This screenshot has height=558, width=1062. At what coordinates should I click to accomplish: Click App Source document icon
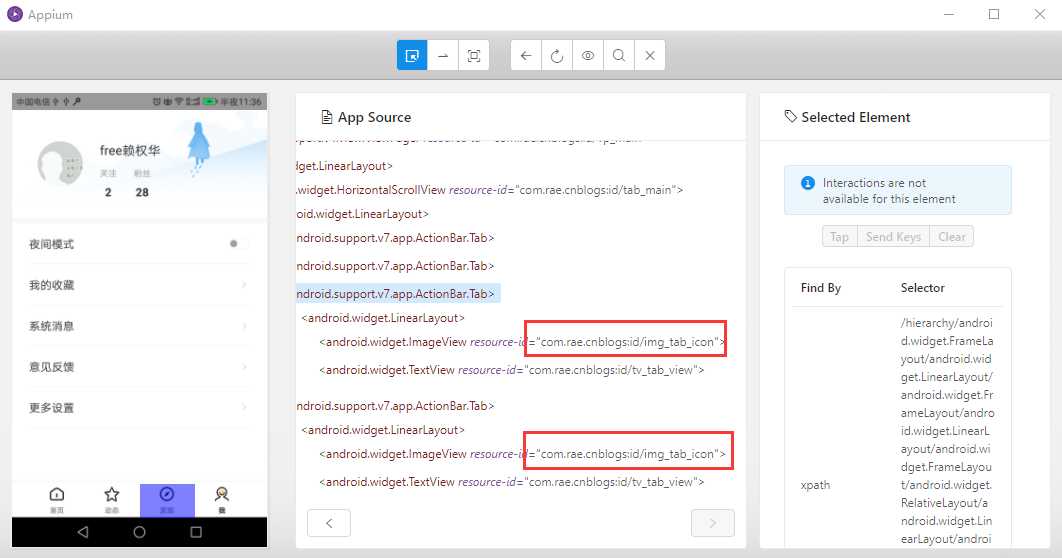(x=326, y=117)
